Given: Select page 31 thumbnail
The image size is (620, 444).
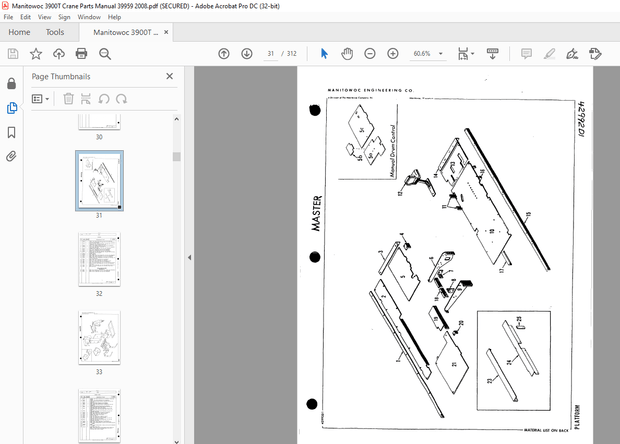Looking at the screenshot, I should 99,181.
